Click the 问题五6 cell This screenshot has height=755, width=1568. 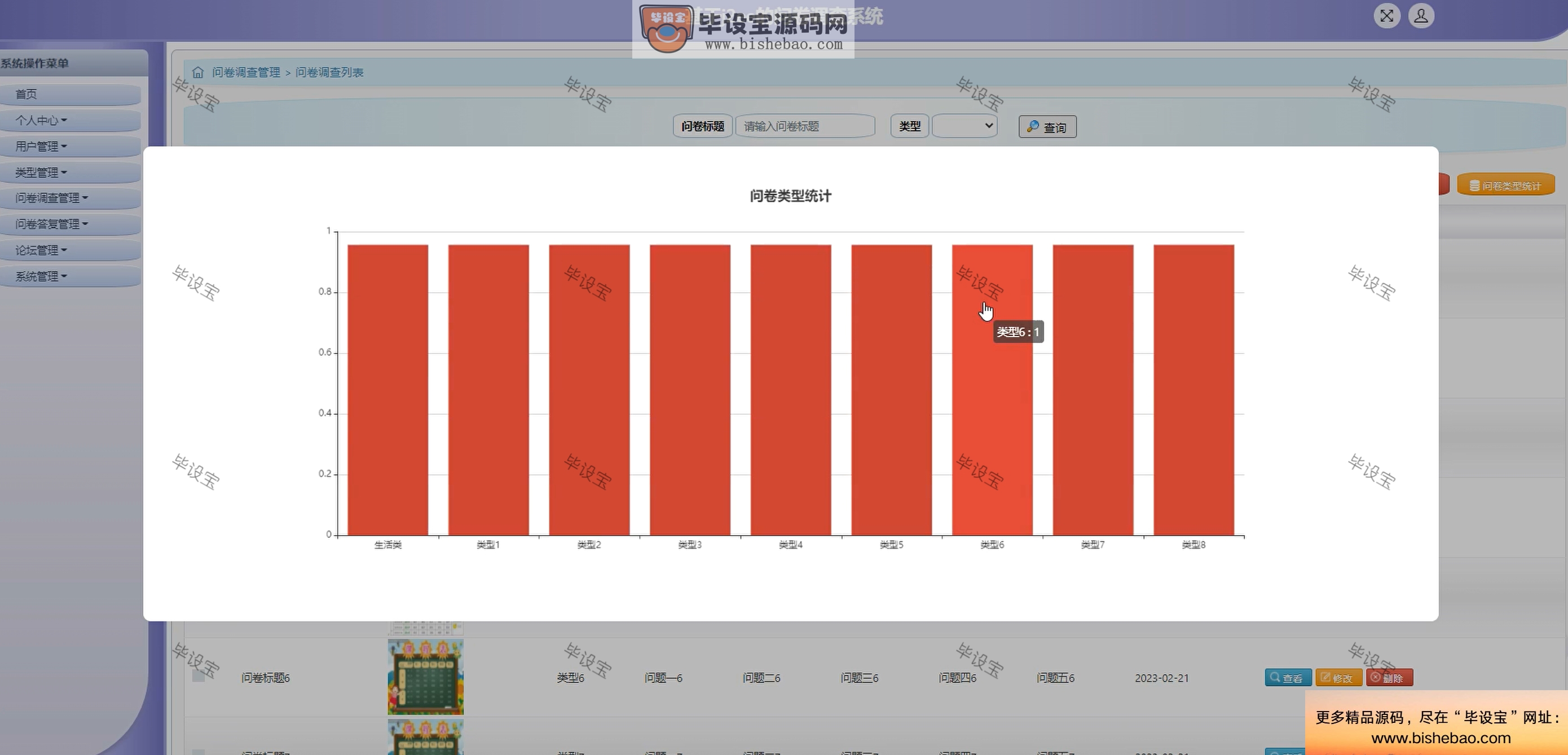tap(1055, 678)
